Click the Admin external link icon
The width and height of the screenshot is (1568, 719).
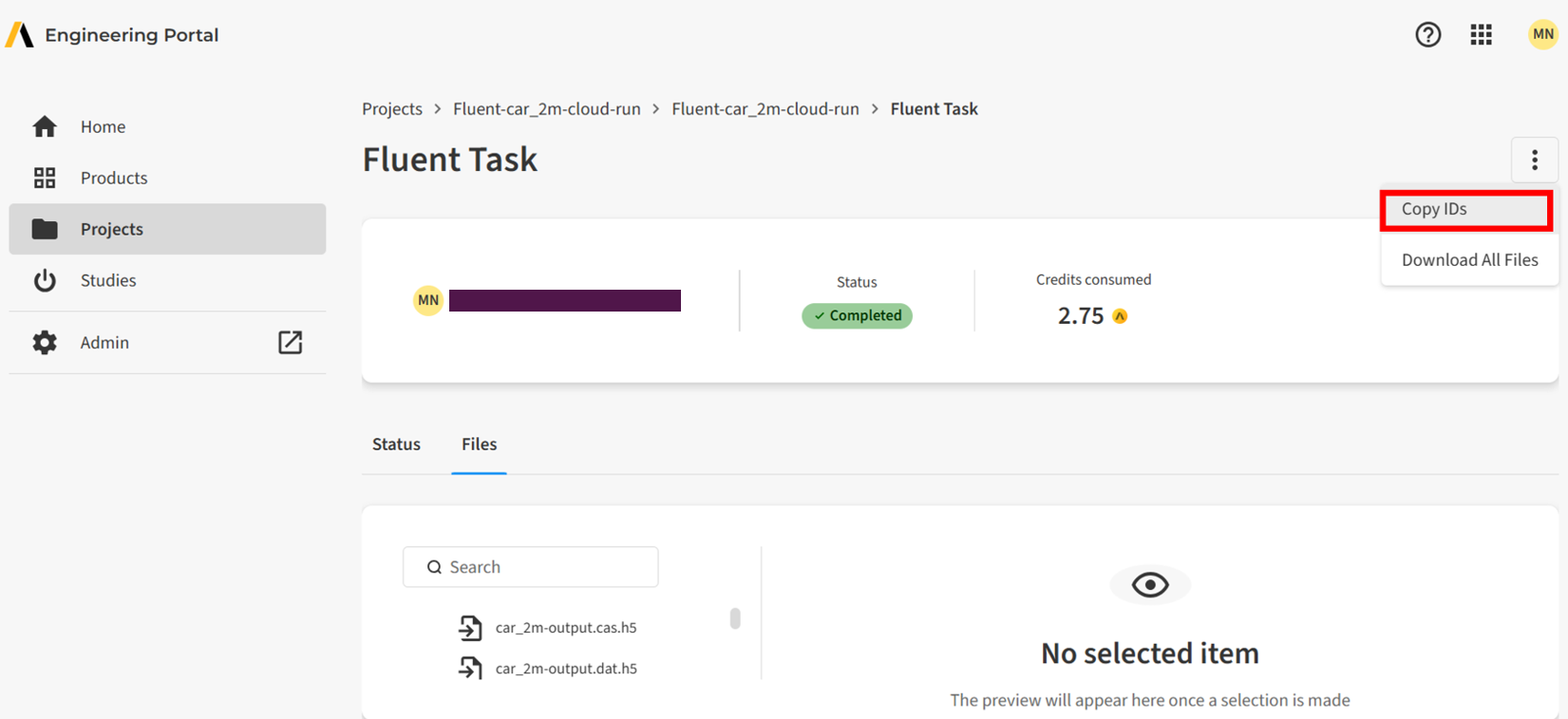[290, 342]
